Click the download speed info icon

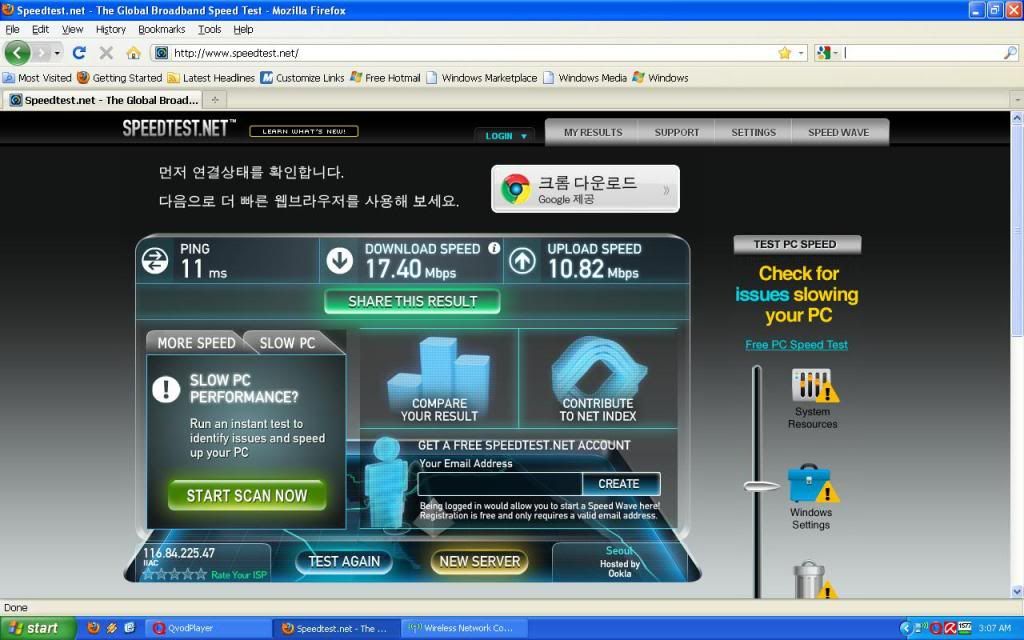(x=494, y=248)
